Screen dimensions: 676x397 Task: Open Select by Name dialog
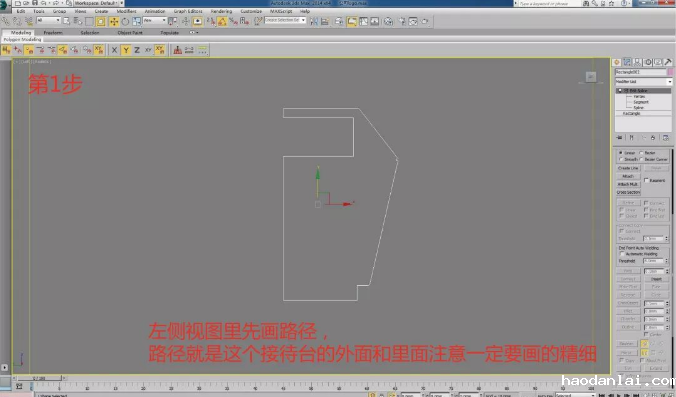78,21
